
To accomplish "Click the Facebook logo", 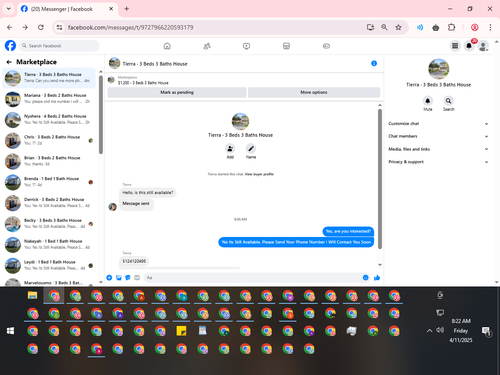I will tap(10, 46).
